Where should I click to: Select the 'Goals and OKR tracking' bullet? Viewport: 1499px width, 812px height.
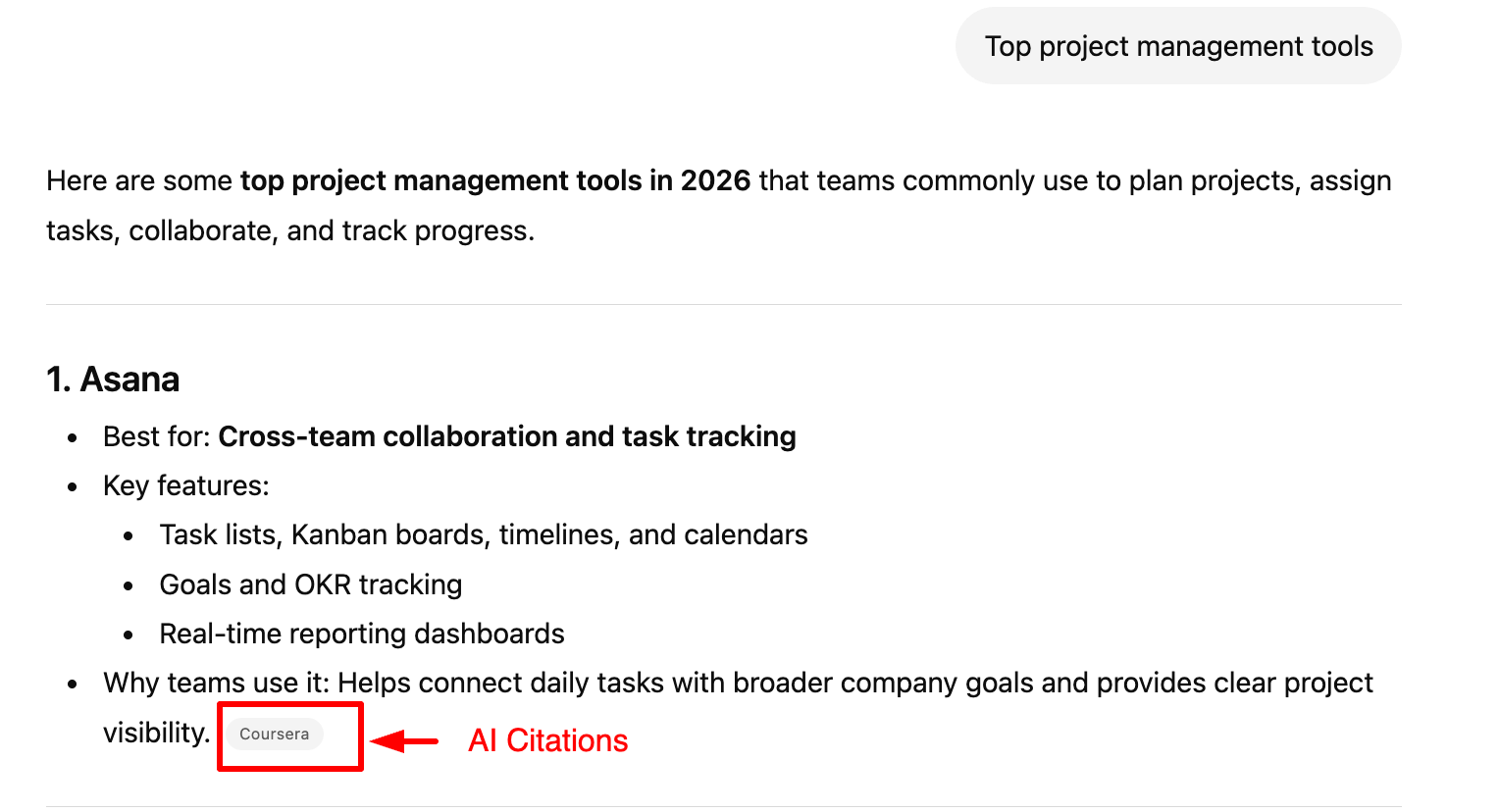pos(310,584)
